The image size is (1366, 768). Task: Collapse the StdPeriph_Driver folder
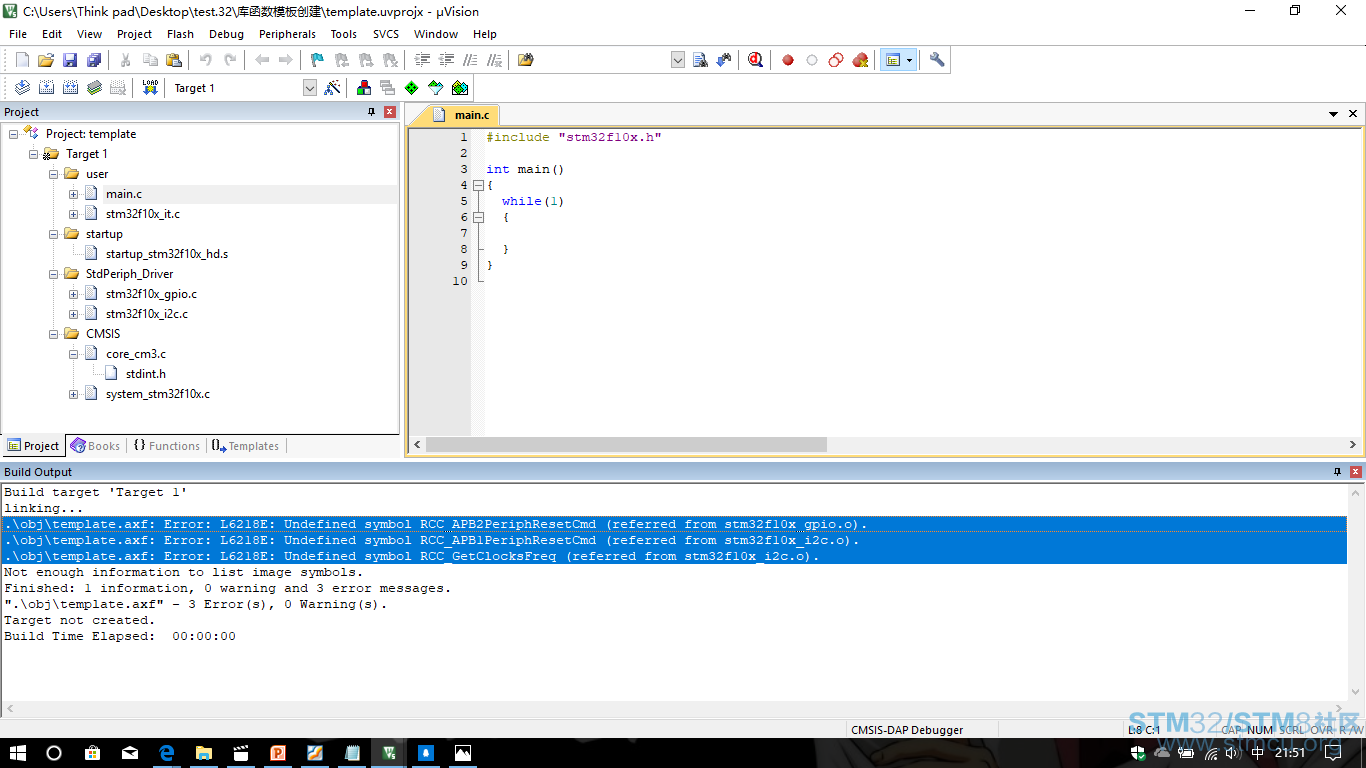(54, 274)
